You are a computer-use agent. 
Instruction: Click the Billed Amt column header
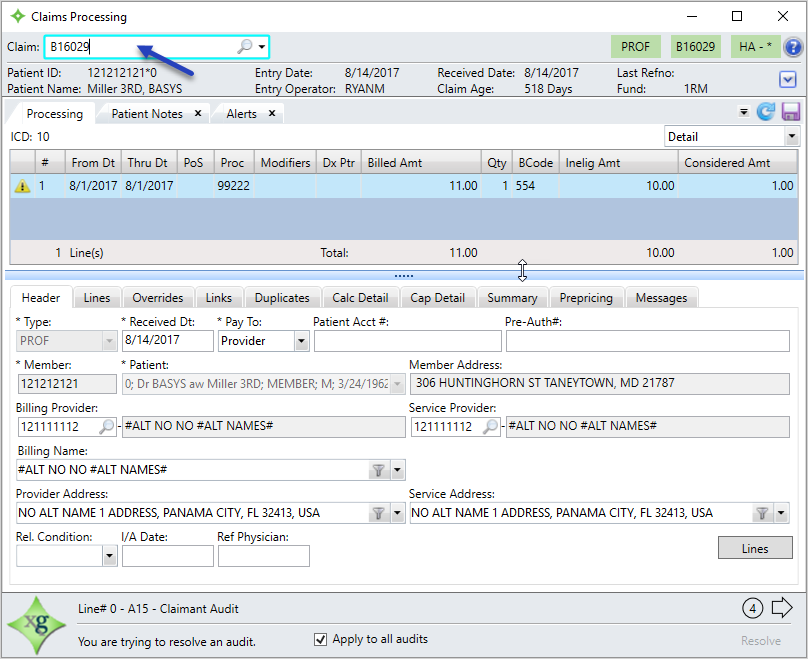[421, 163]
